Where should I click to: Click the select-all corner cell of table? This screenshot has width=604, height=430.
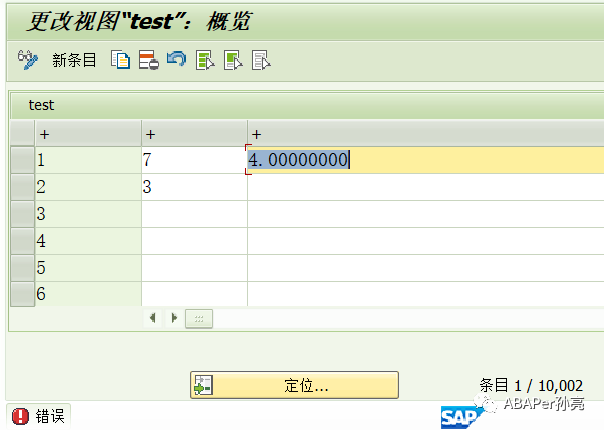[x=22, y=133]
